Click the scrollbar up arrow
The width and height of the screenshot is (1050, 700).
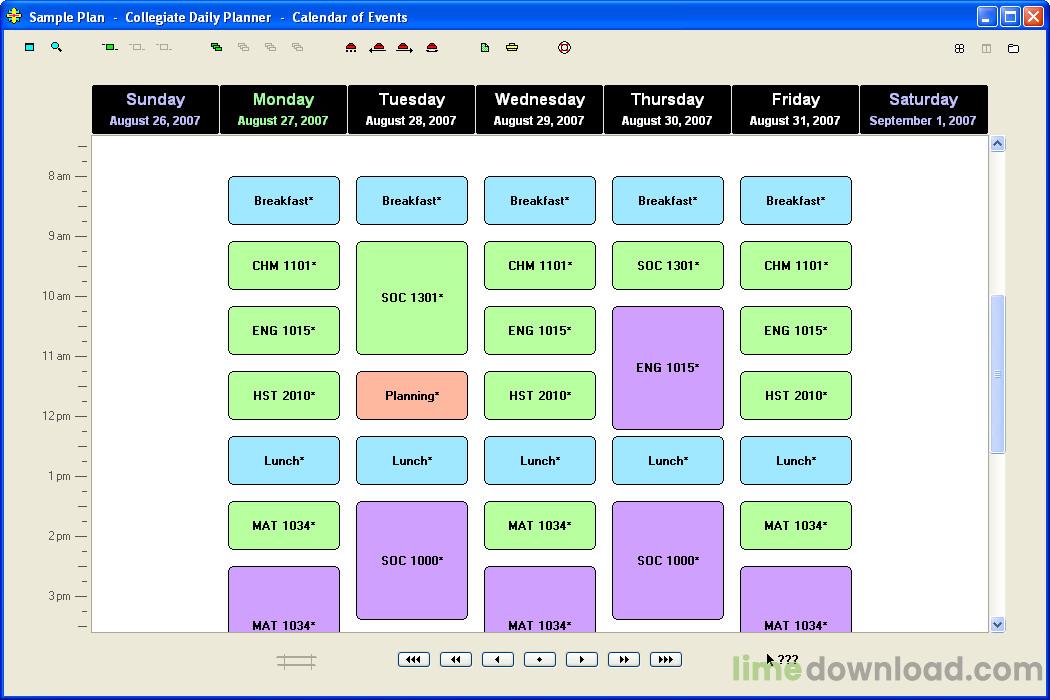[997, 144]
